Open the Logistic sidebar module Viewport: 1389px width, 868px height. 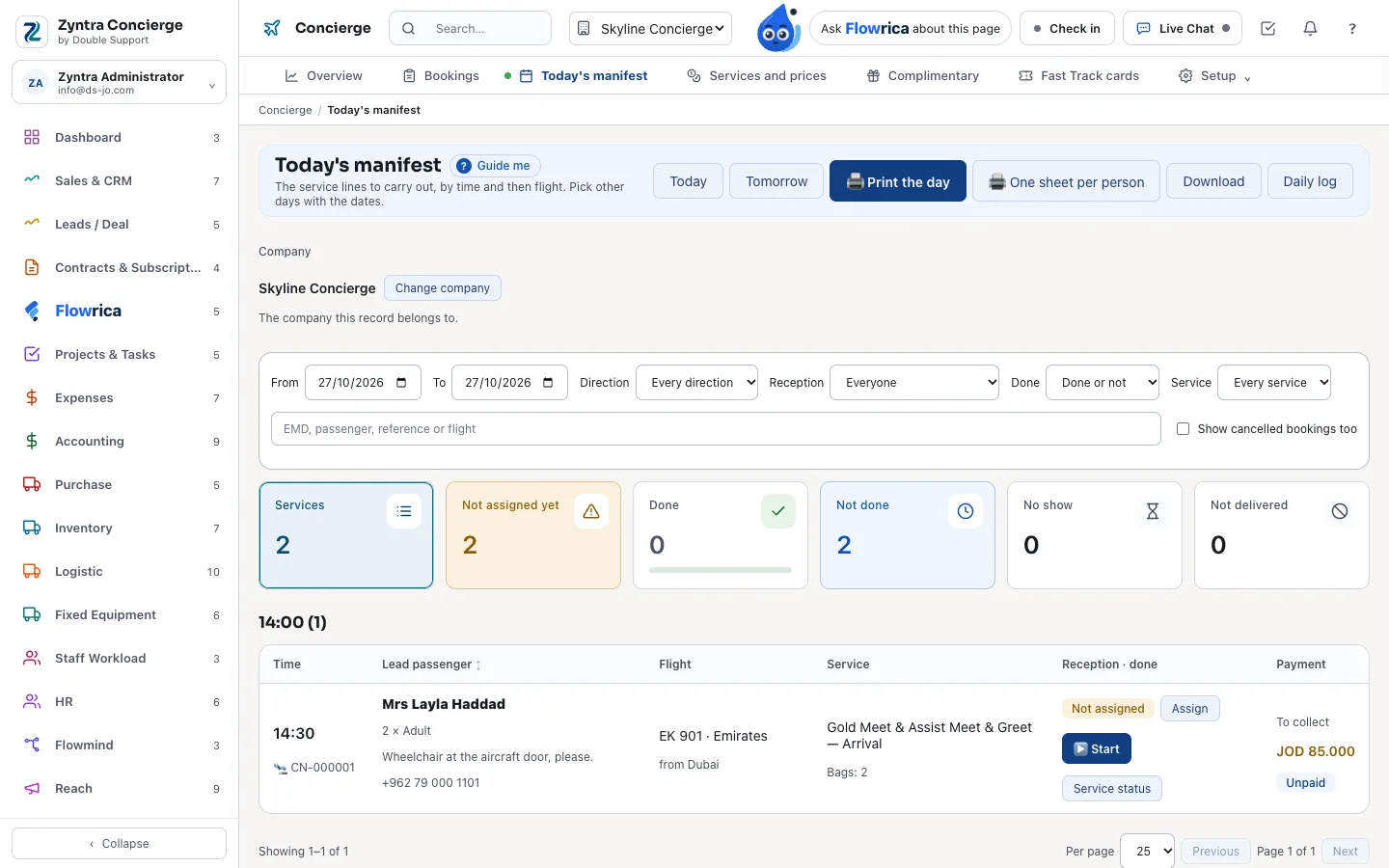tap(120, 571)
